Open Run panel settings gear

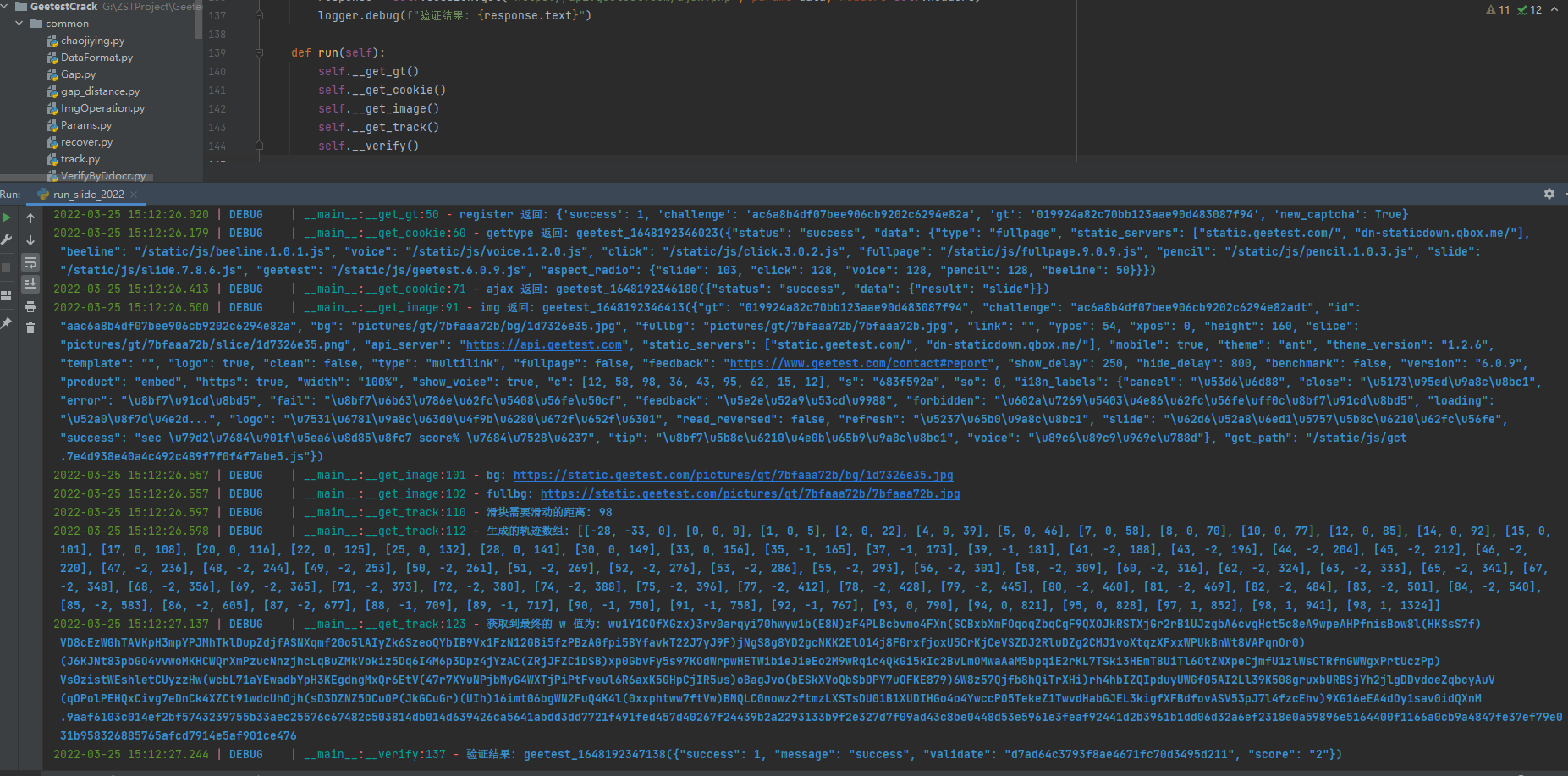coord(1549,194)
